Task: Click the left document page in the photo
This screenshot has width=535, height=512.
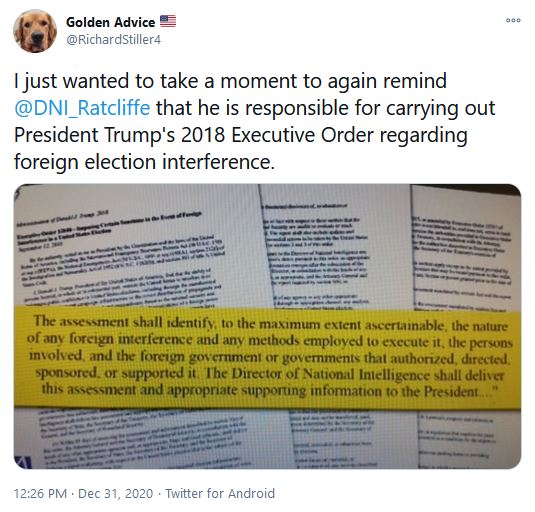Action: click(136, 252)
